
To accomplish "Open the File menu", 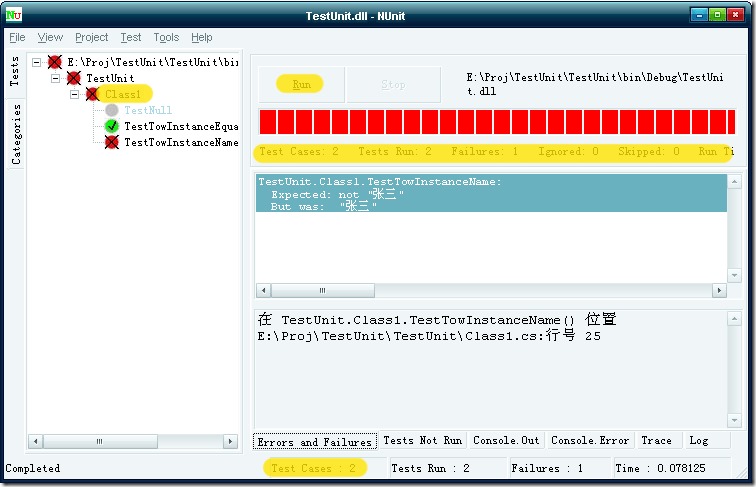I will point(17,37).
